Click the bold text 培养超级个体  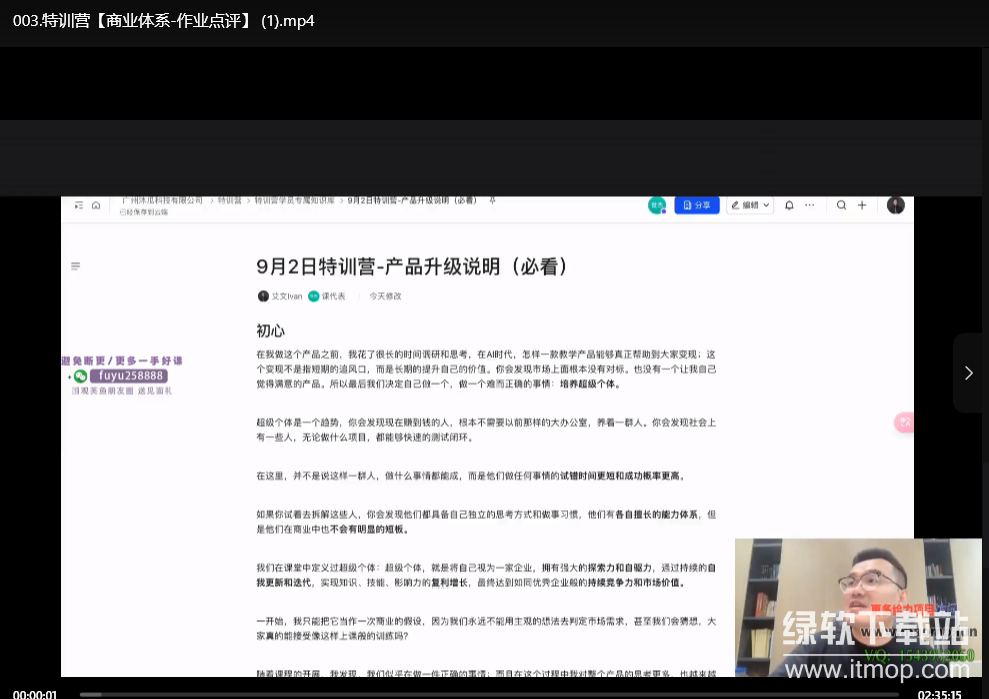[590, 384]
